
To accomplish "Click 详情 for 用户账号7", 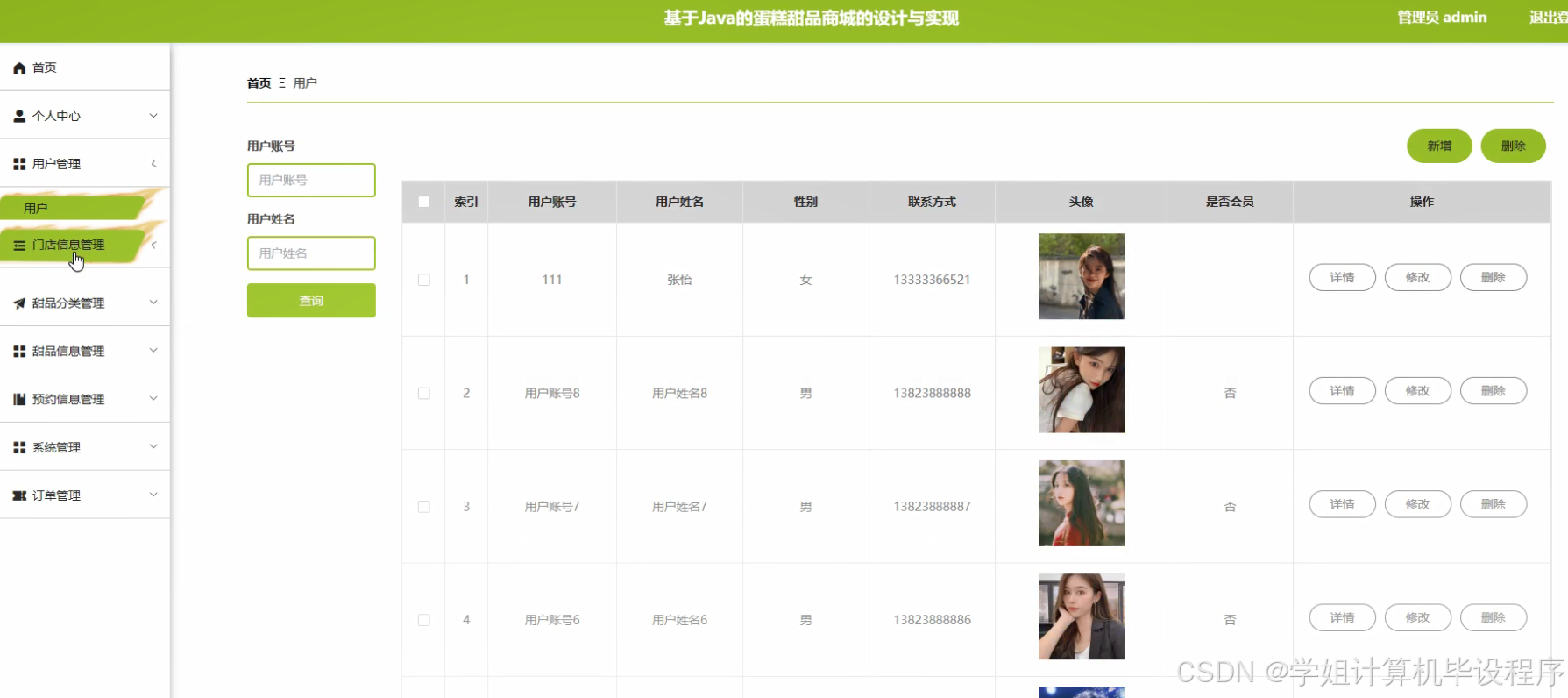I will point(1342,504).
